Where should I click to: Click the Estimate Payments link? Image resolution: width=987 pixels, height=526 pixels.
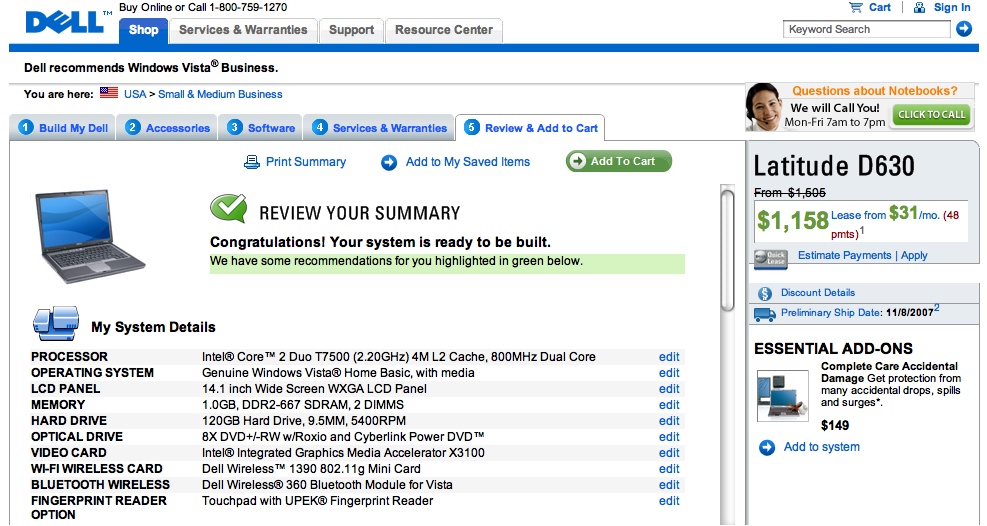pyautogui.click(x=845, y=255)
